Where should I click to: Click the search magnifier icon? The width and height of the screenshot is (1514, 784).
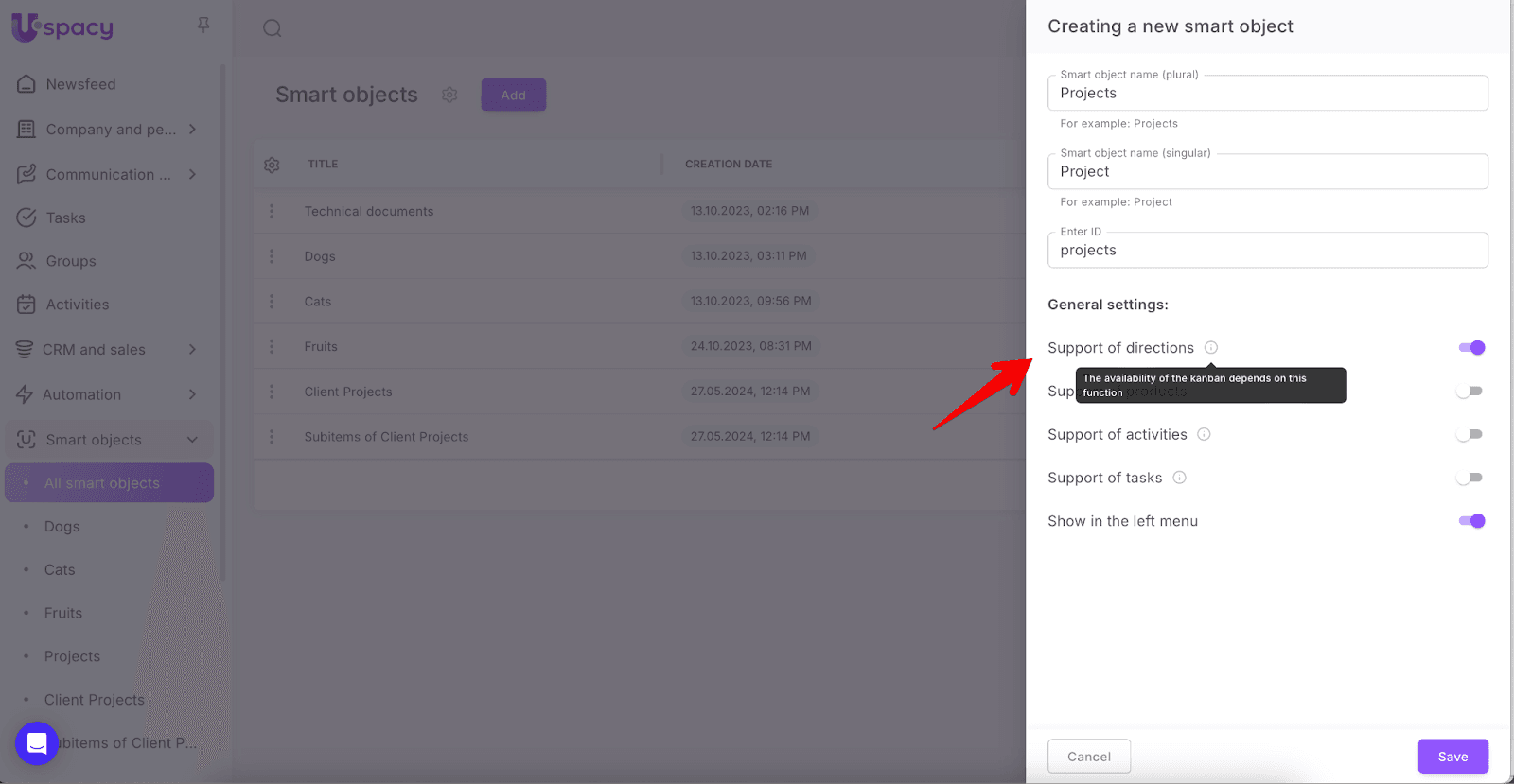pyautogui.click(x=273, y=28)
